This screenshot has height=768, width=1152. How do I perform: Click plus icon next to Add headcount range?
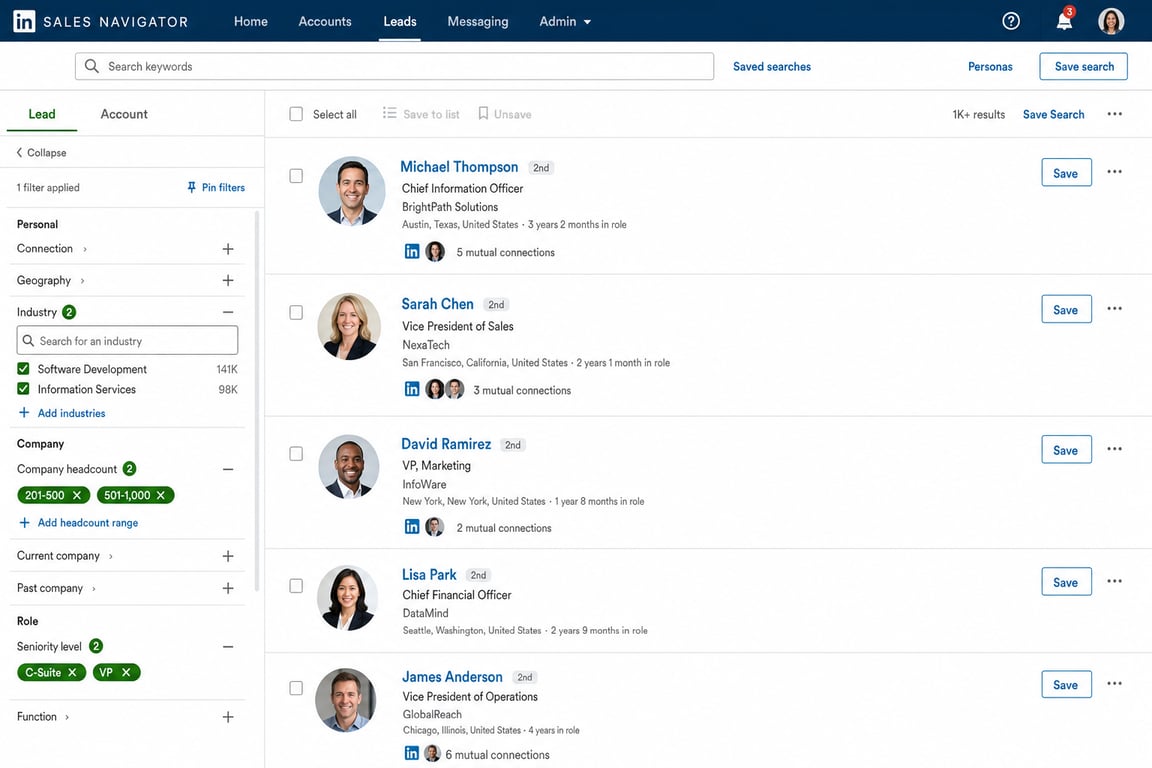pos(24,523)
